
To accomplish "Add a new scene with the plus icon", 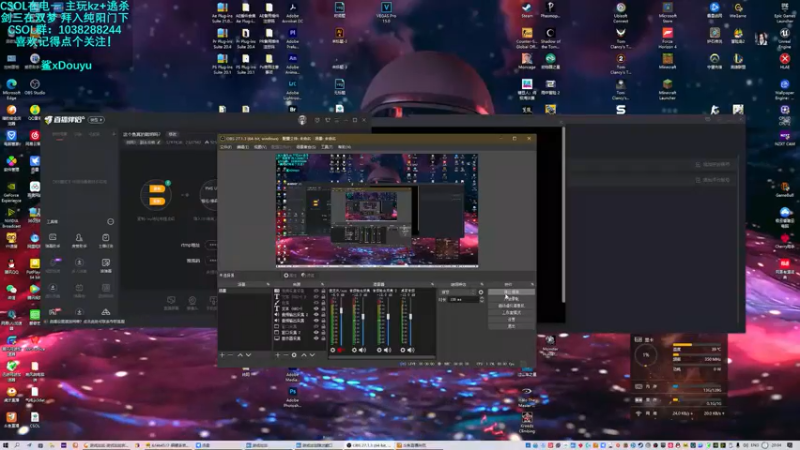I will tap(222, 355).
